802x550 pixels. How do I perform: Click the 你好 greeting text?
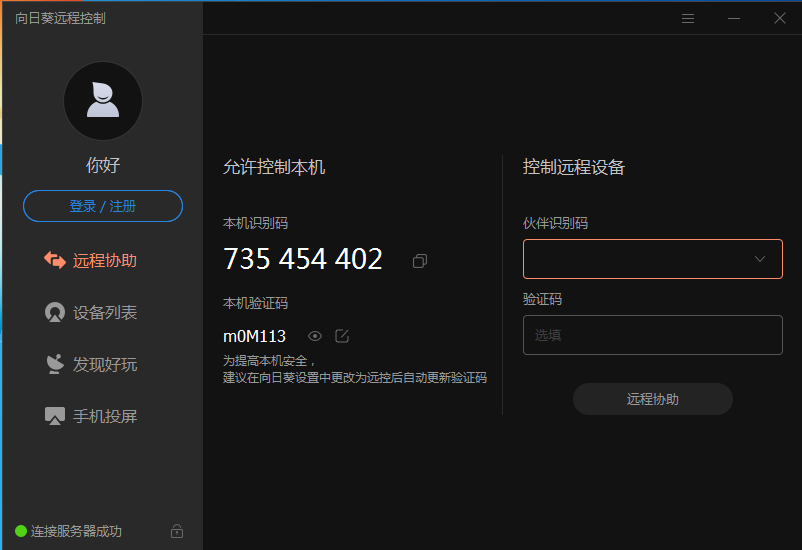click(x=103, y=165)
